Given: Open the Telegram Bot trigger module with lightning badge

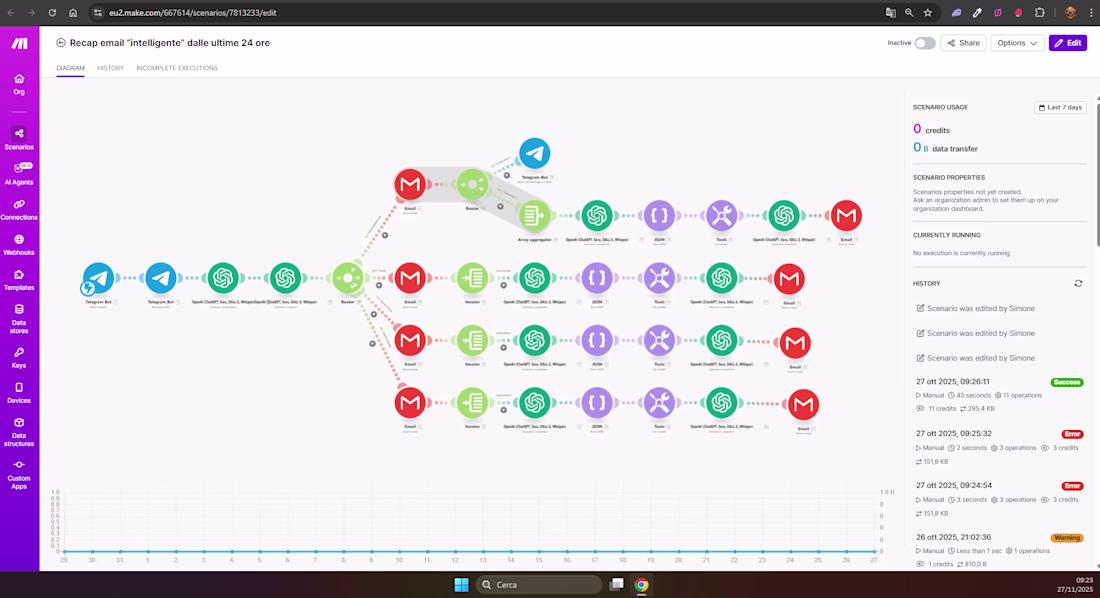Looking at the screenshot, I should pos(98,279).
